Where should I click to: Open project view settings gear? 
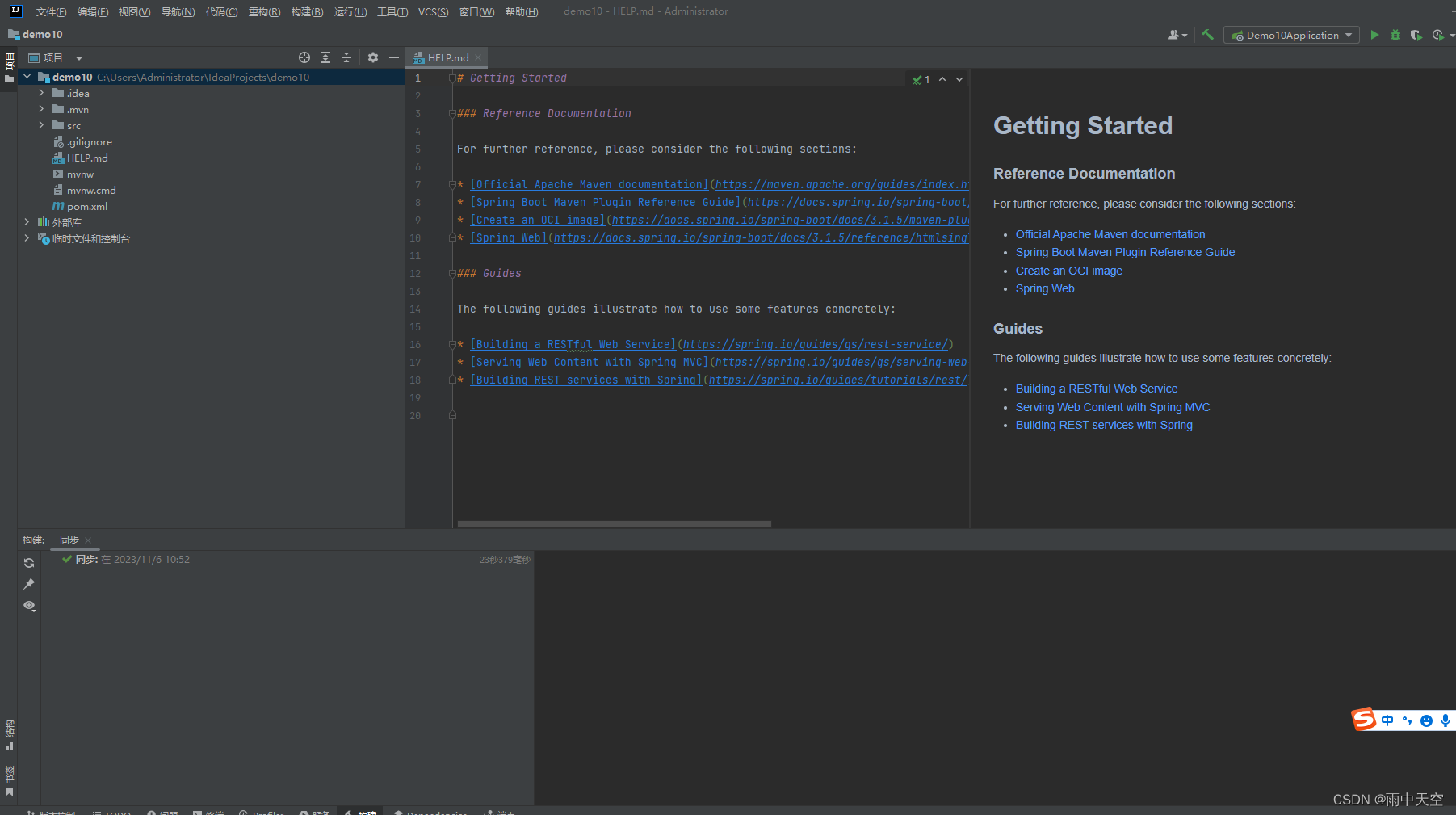pyautogui.click(x=373, y=57)
